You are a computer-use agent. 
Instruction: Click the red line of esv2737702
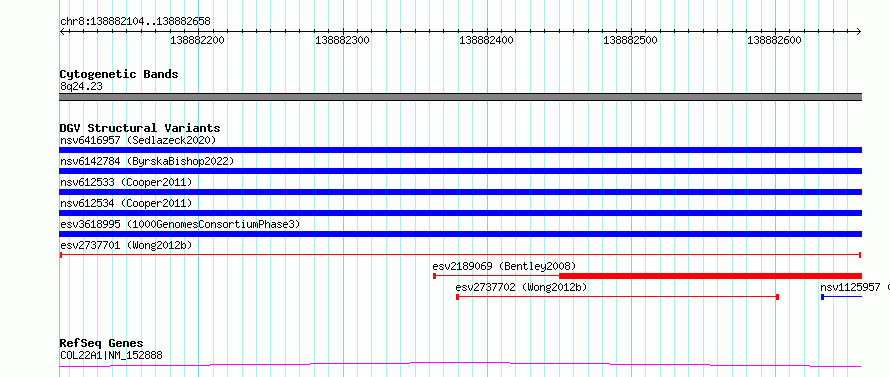click(617, 297)
